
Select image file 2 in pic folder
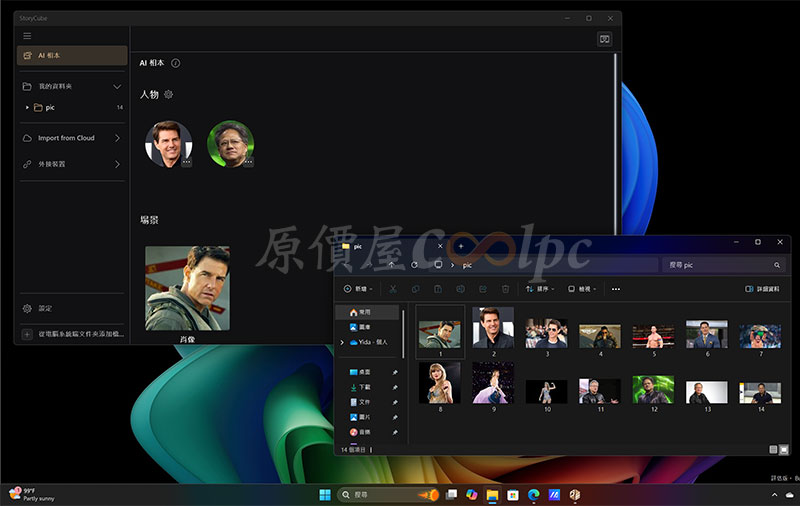493,332
